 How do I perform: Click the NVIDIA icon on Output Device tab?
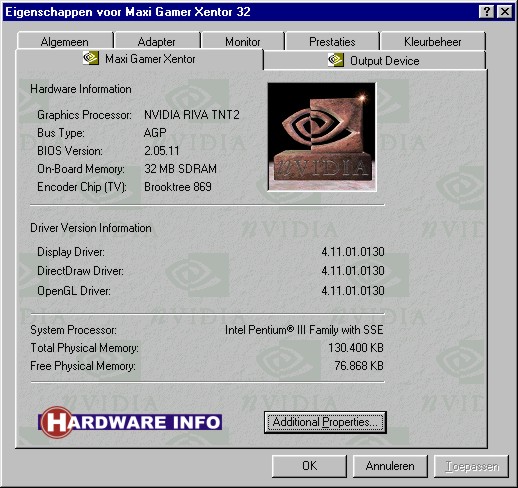point(336,60)
